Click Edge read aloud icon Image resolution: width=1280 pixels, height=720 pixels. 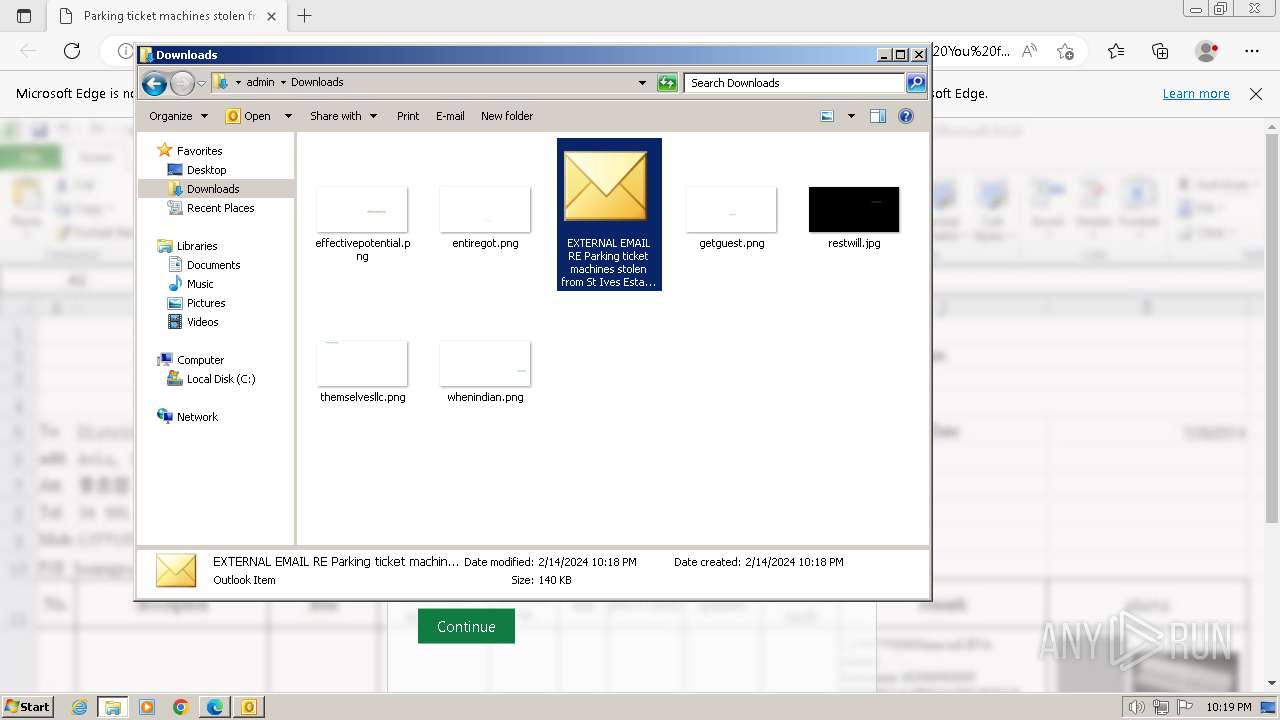1029,51
